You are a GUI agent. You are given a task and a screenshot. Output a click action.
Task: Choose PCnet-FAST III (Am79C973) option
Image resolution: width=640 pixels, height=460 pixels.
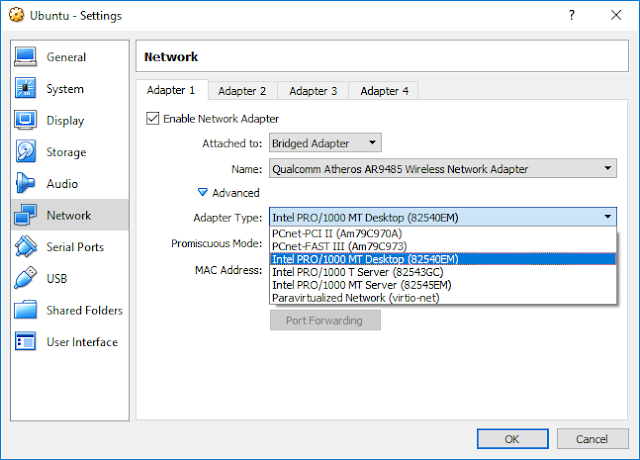pos(443,247)
